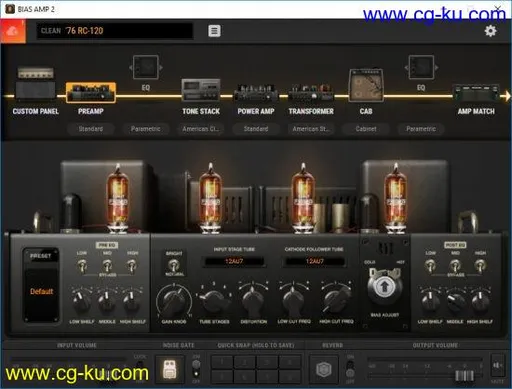Image resolution: width=512 pixels, height=389 pixels.
Task: Toggle the Pre EQ Low bypass switch
Action: [x=82, y=266]
